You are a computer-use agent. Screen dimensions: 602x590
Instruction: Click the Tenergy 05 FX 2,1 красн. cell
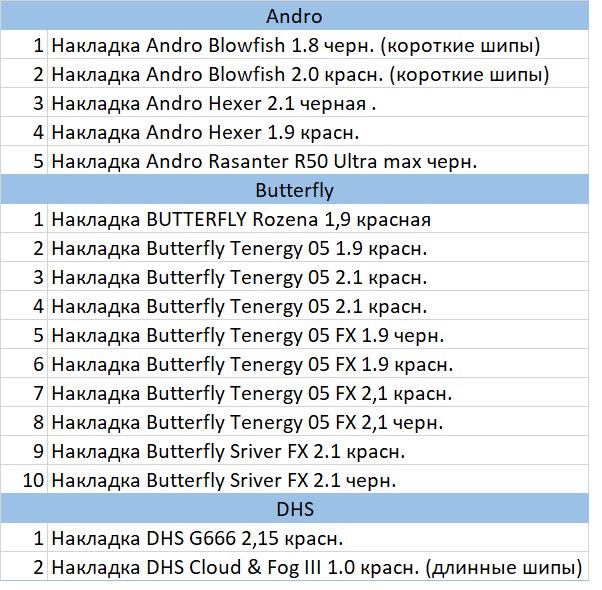point(318,393)
